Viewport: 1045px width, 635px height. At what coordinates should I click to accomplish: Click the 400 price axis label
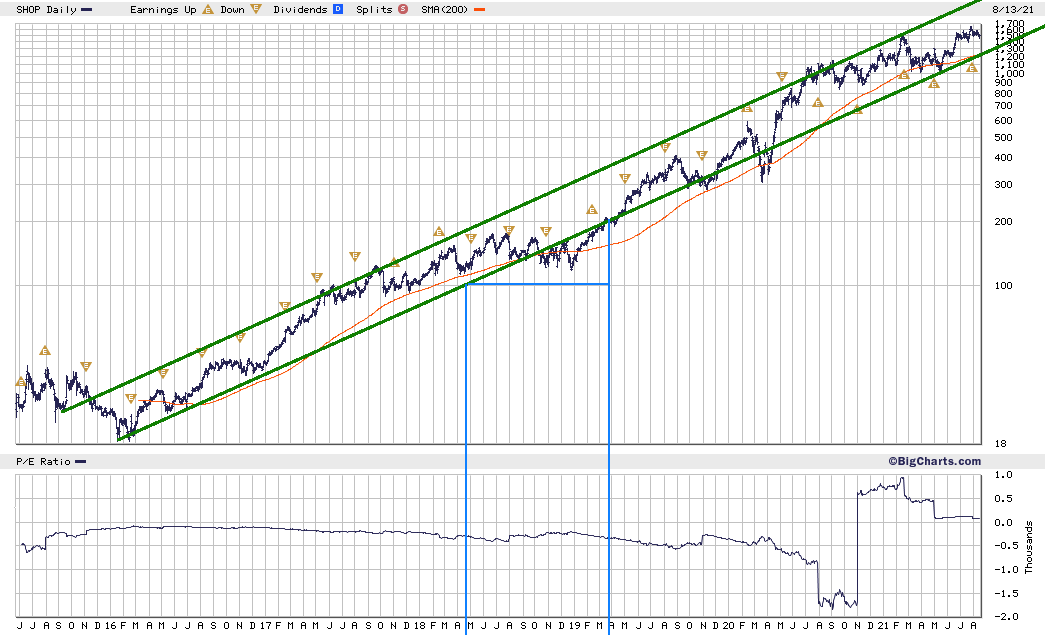(x=1003, y=158)
